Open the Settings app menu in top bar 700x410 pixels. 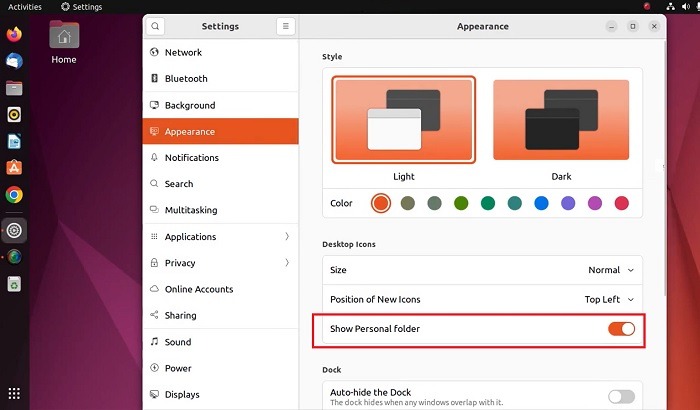[81, 7]
